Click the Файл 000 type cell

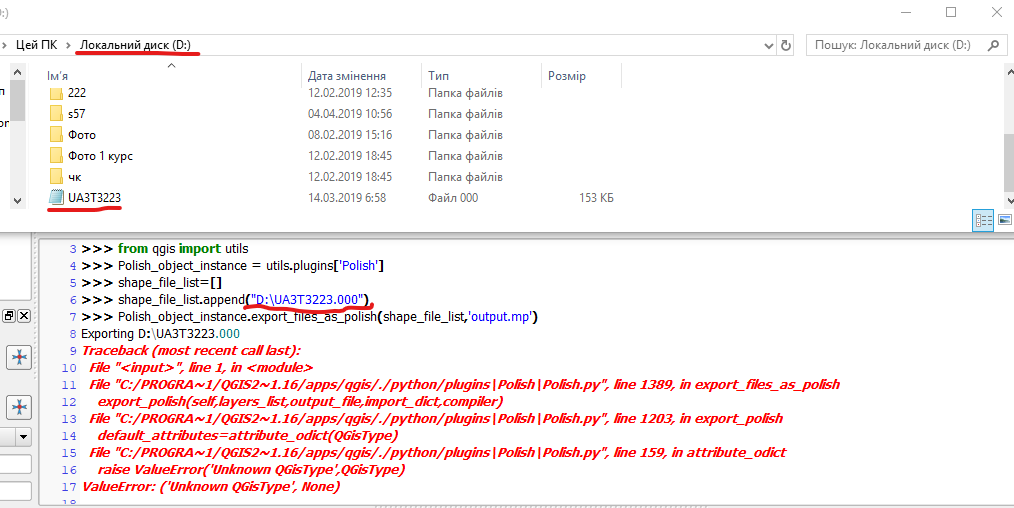click(453, 198)
